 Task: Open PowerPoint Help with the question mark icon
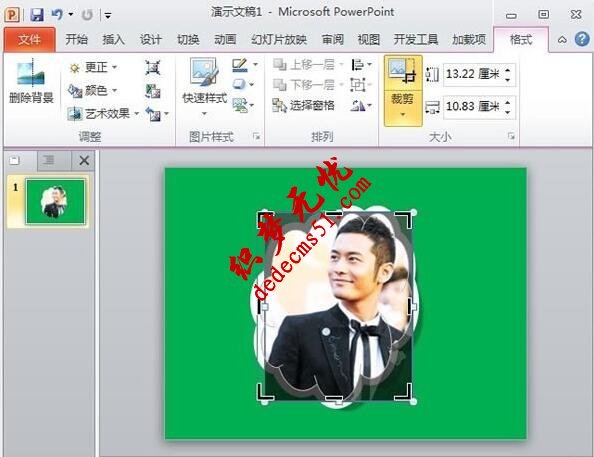click(582, 39)
